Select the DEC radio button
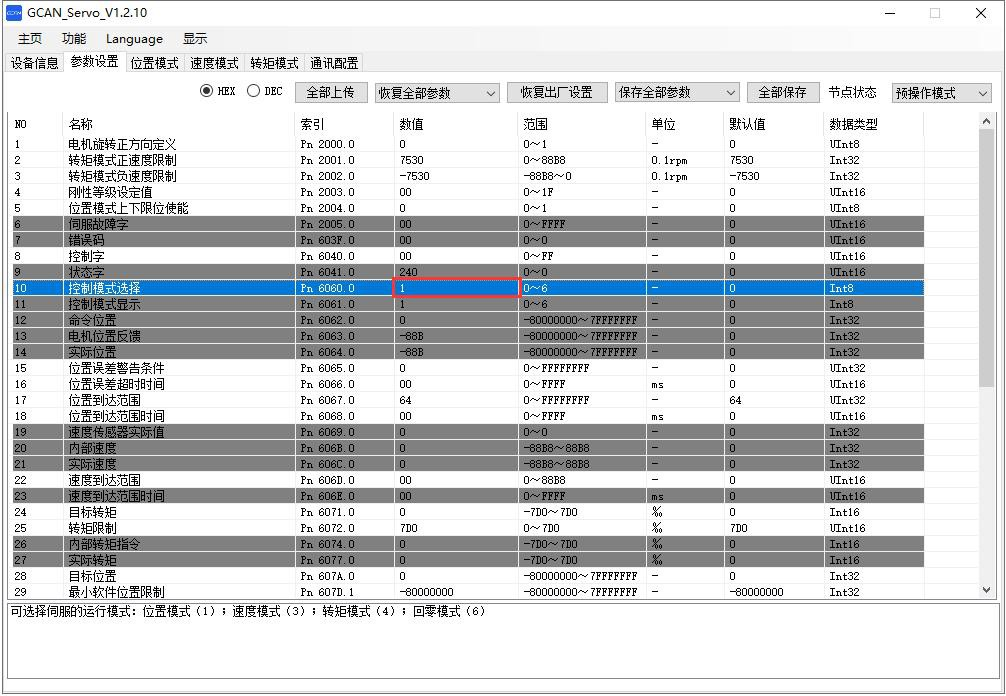1006x696 pixels. [x=253, y=91]
